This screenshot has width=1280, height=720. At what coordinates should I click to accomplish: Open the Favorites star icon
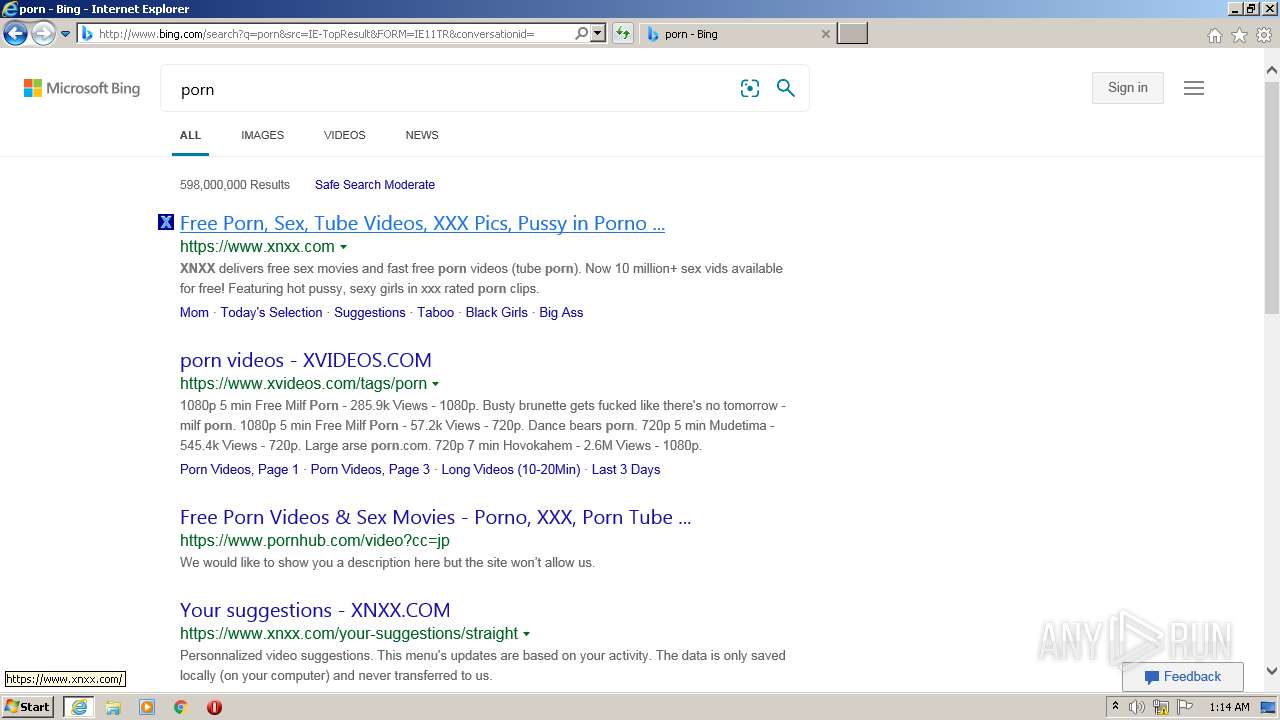click(1239, 35)
